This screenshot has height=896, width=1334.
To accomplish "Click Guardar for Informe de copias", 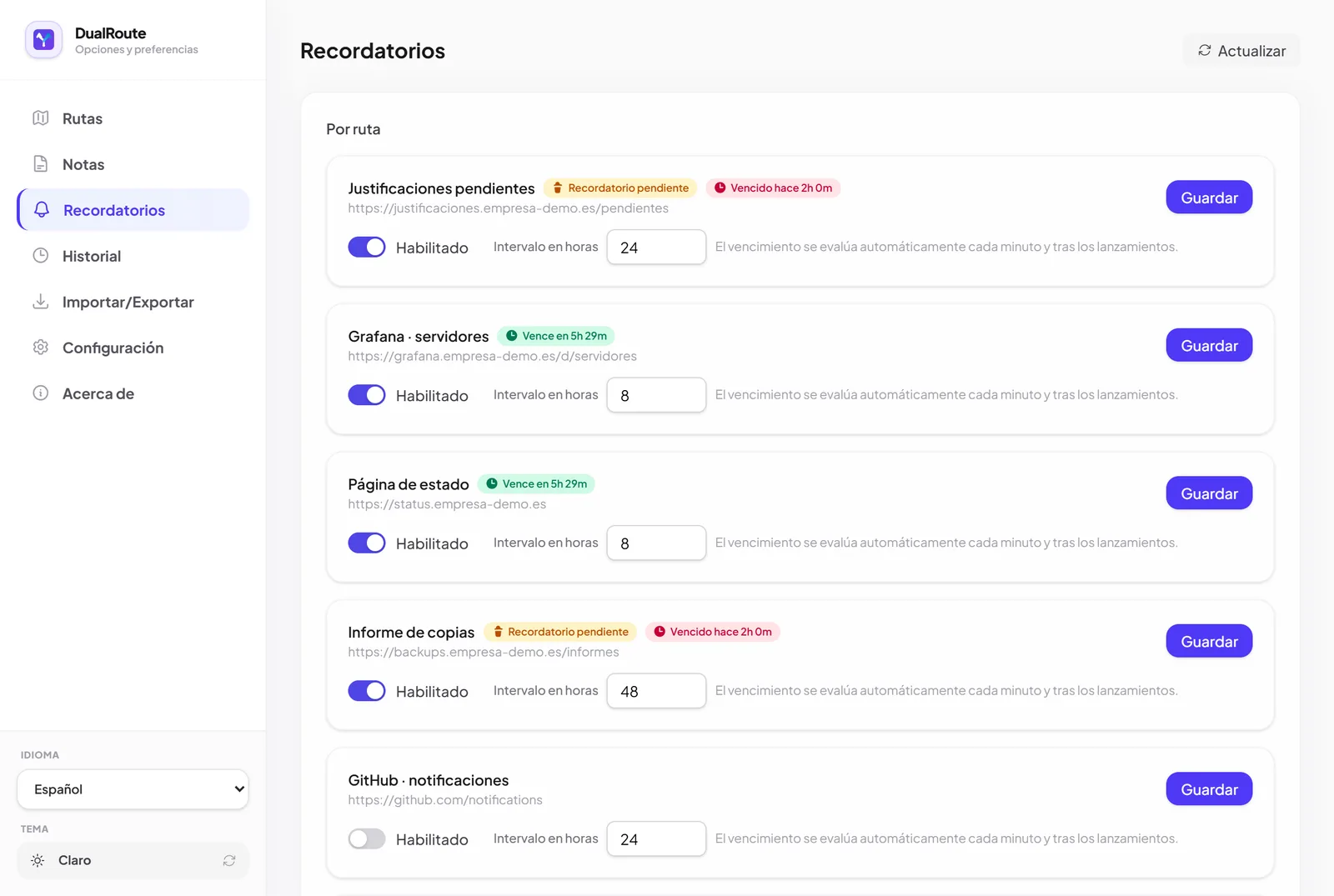I will [1209, 641].
